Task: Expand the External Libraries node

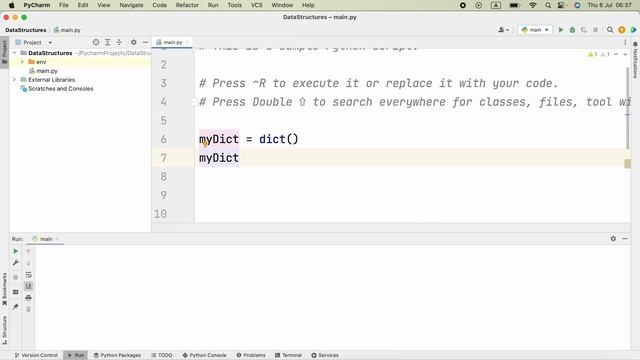Action: coord(15,80)
